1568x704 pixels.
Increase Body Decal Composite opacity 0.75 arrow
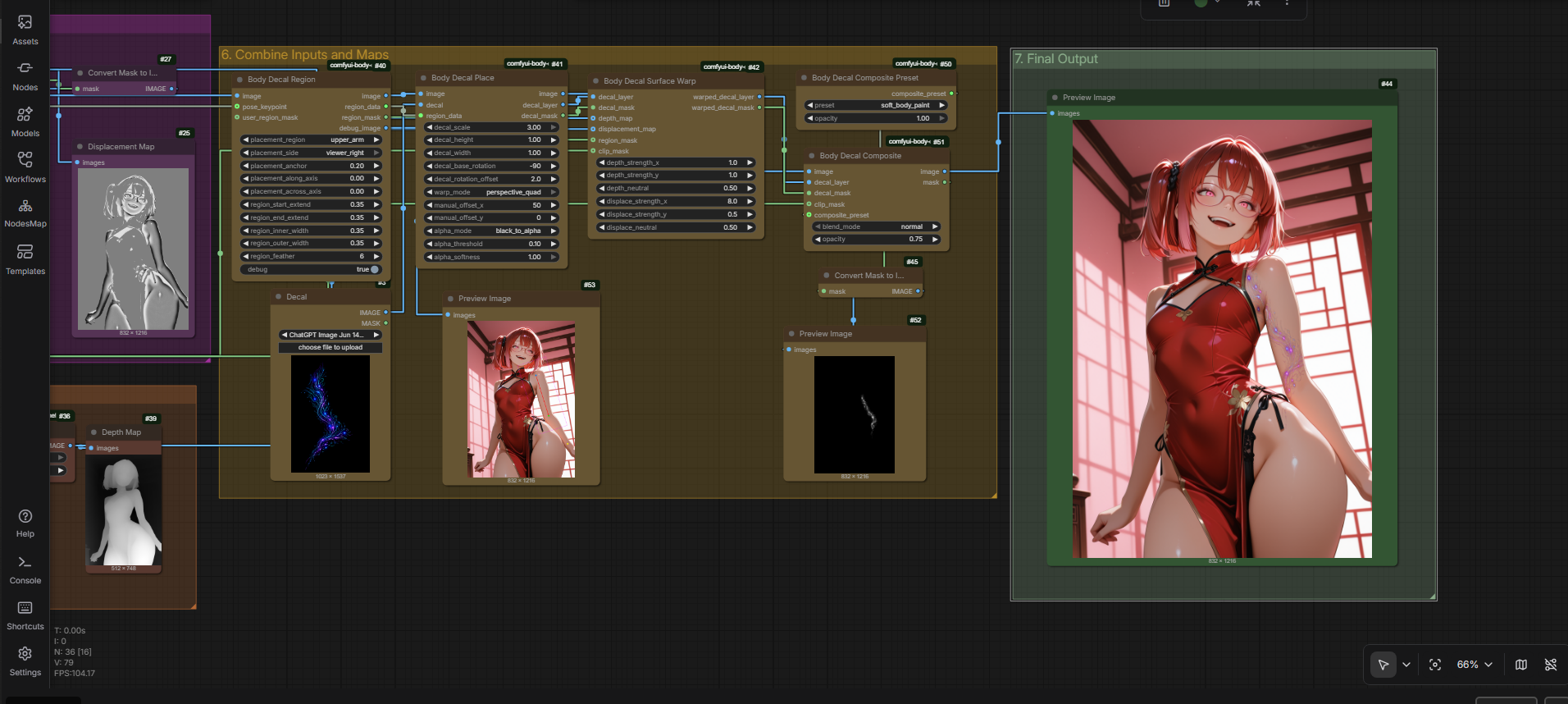coord(935,239)
